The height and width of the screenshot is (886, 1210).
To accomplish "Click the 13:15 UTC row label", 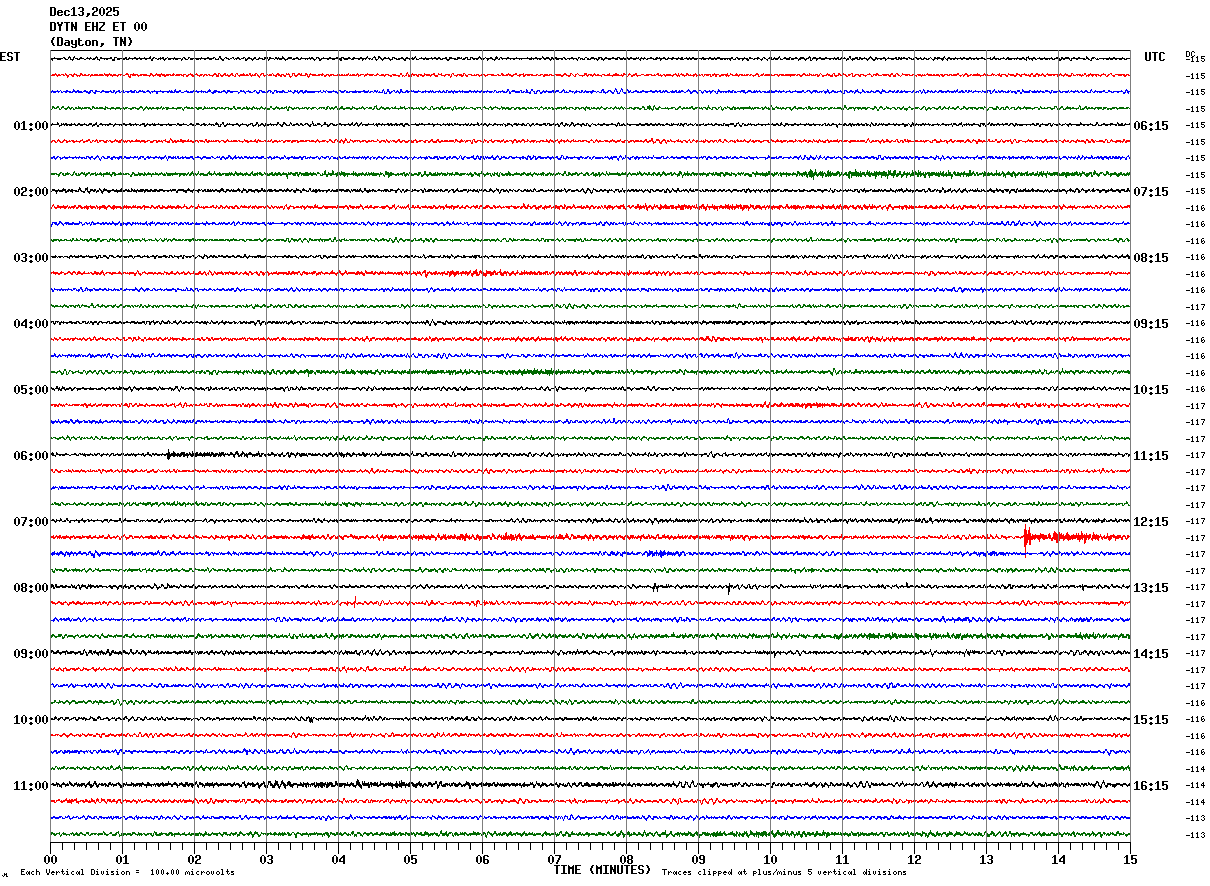I will 1151,588.
